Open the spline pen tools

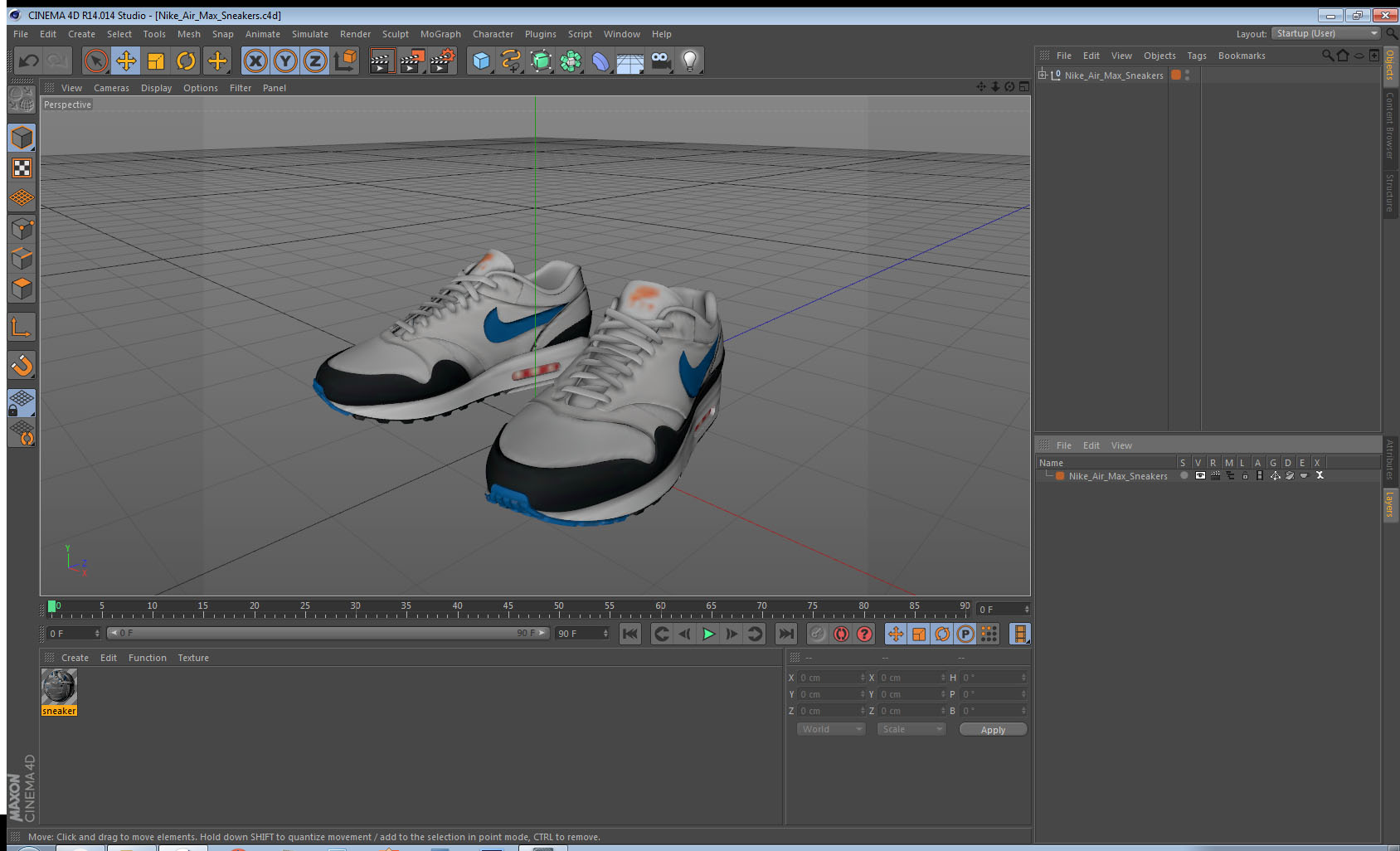(511, 61)
